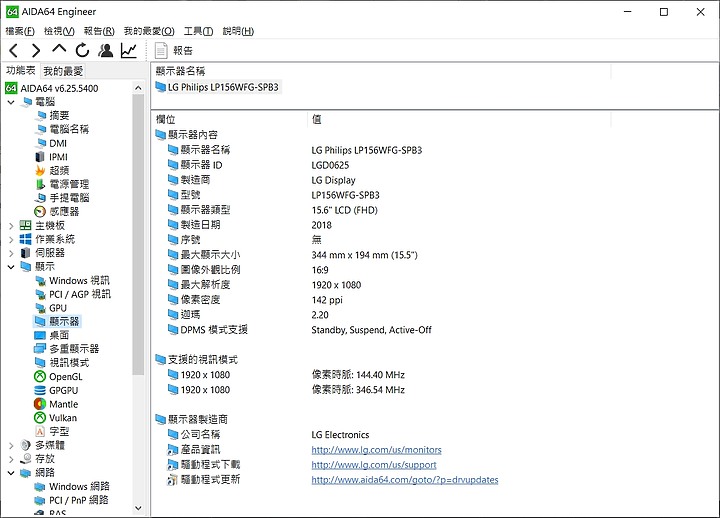Open the 檢視(V) menu

coord(59,31)
